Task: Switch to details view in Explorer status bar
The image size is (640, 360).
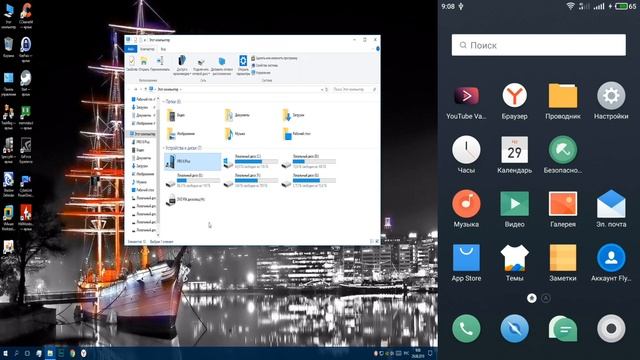Action: click(x=371, y=241)
